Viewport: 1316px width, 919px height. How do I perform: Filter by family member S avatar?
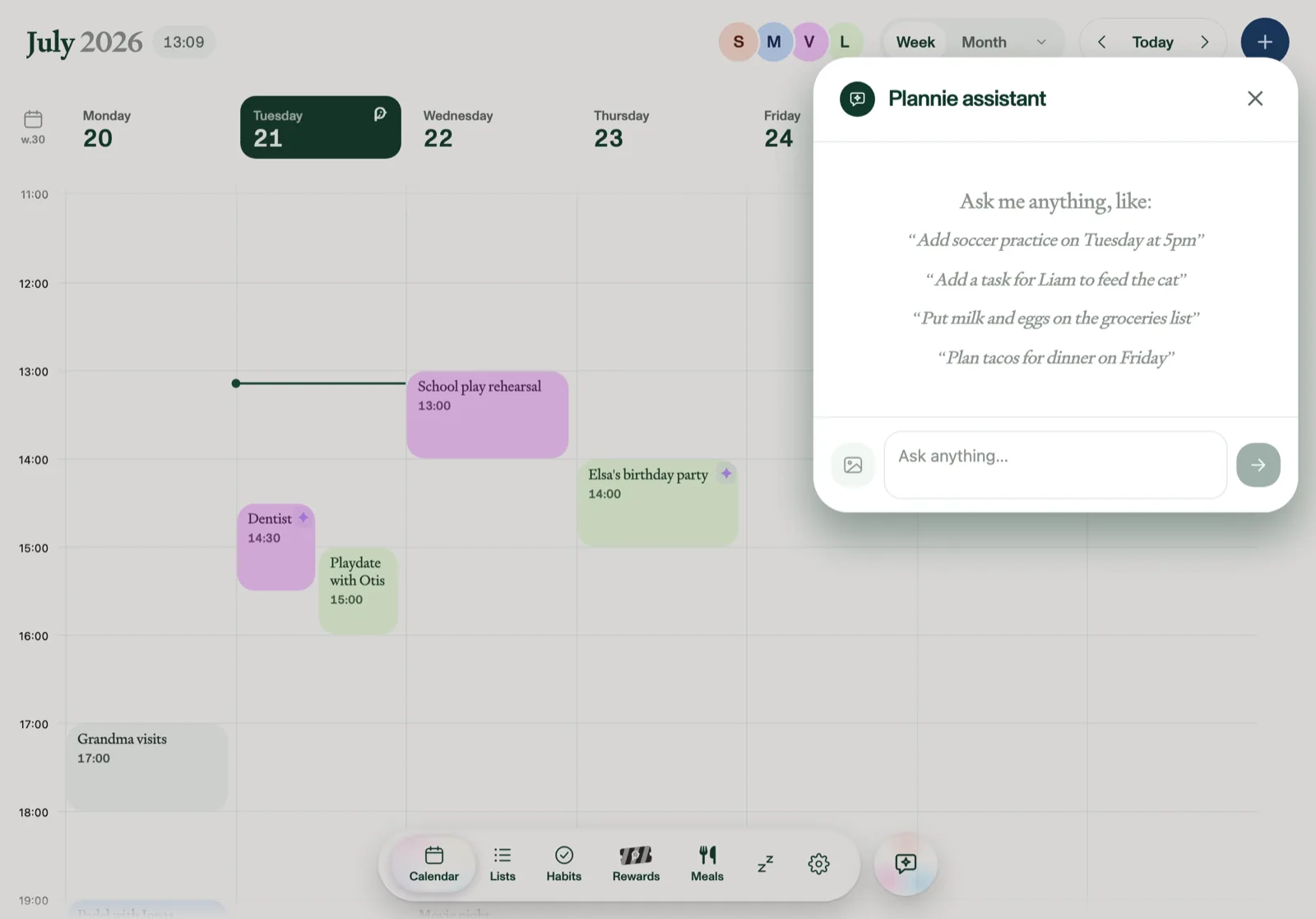coord(738,42)
